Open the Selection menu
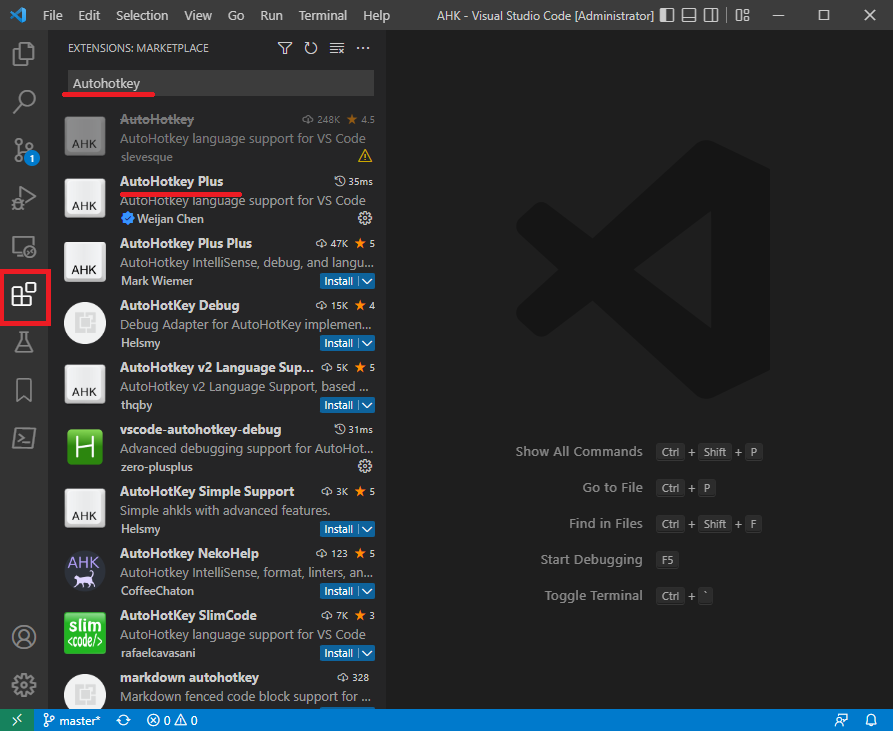The height and width of the screenshot is (731, 893). [142, 15]
